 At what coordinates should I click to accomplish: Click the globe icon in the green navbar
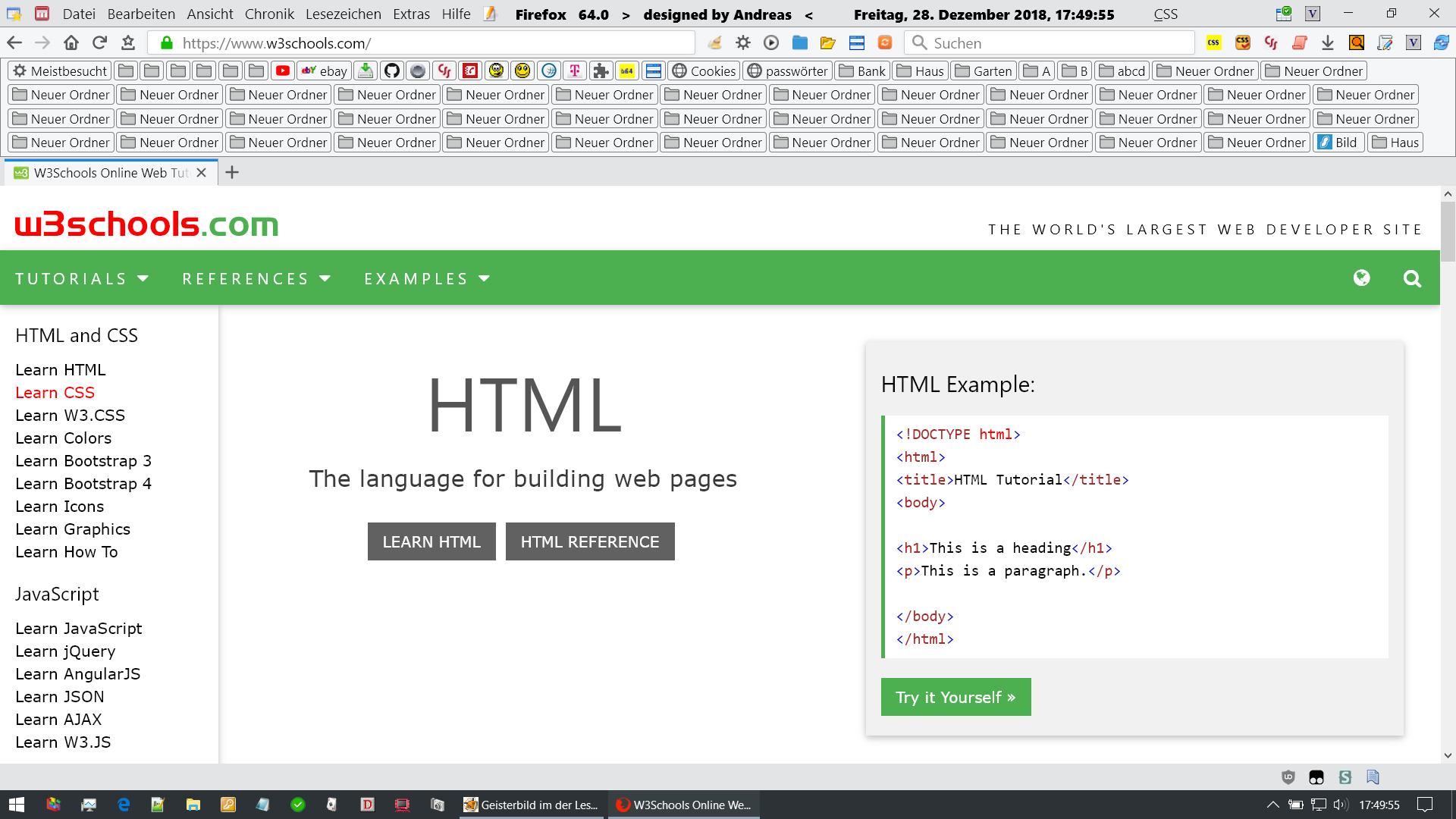[x=1361, y=278]
